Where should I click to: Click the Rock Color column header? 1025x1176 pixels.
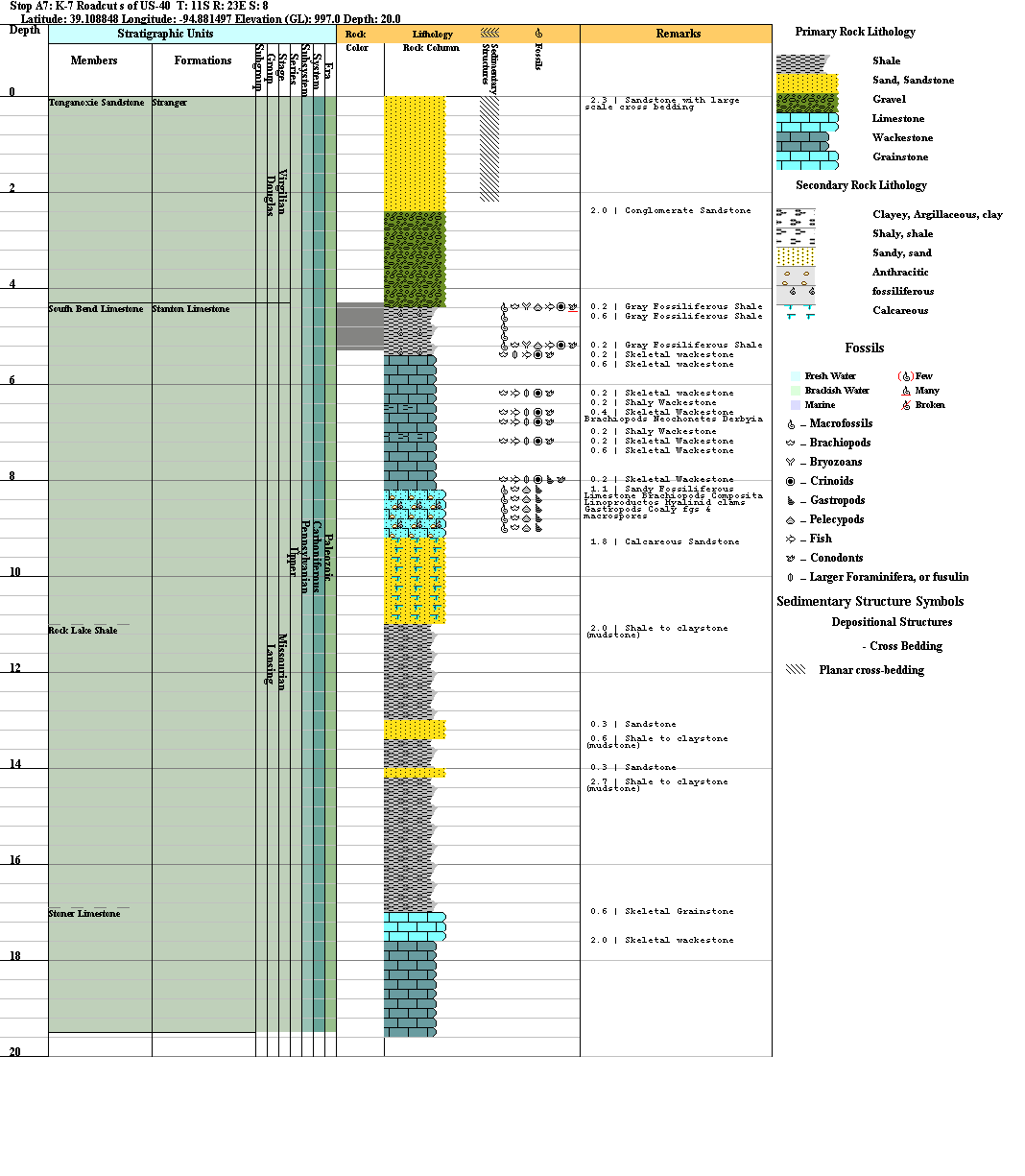[x=356, y=41]
